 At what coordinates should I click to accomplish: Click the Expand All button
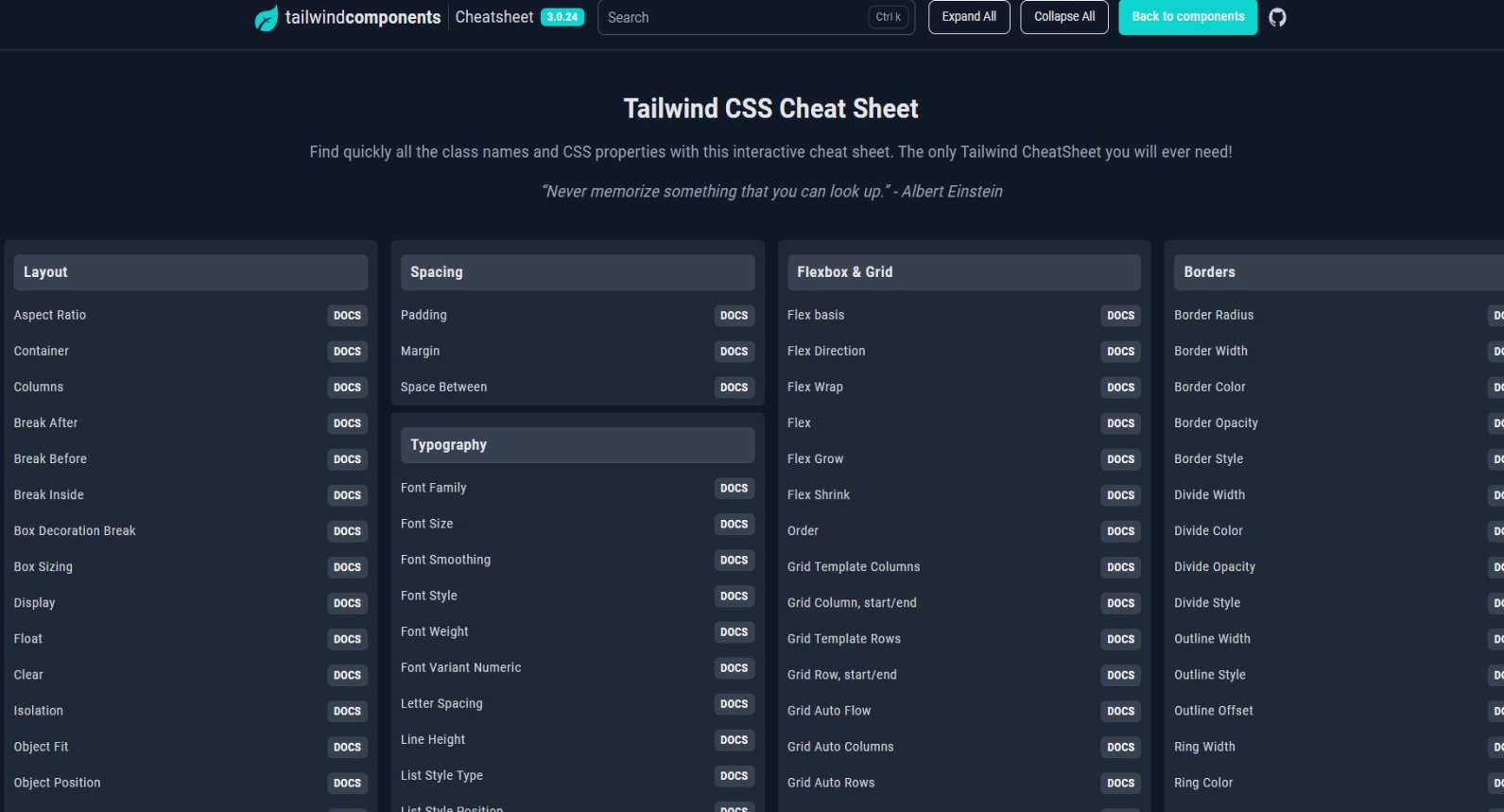pos(969,17)
